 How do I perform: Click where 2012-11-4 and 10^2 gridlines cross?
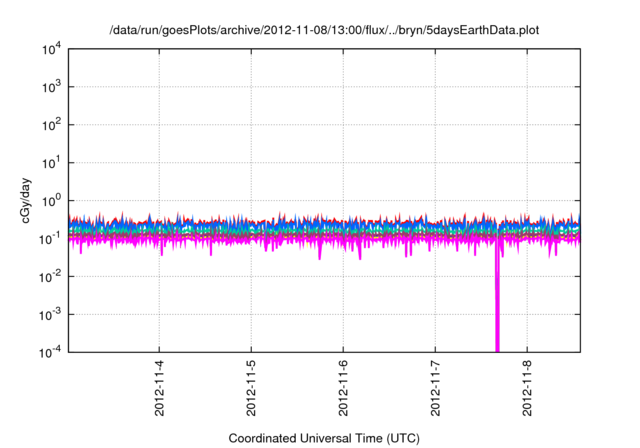tap(160, 125)
